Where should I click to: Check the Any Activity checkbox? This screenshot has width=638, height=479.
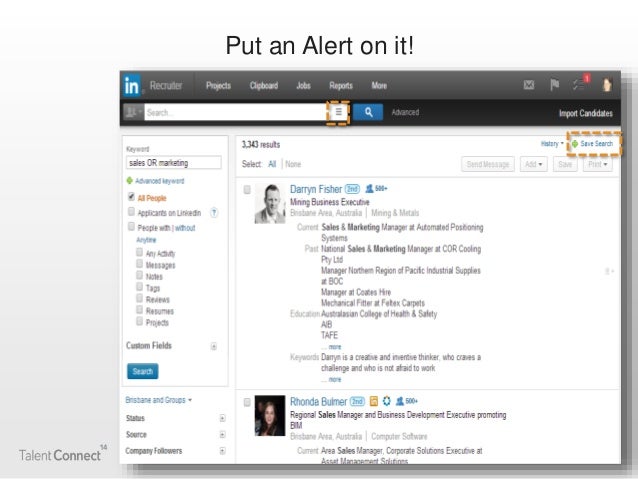(140, 252)
